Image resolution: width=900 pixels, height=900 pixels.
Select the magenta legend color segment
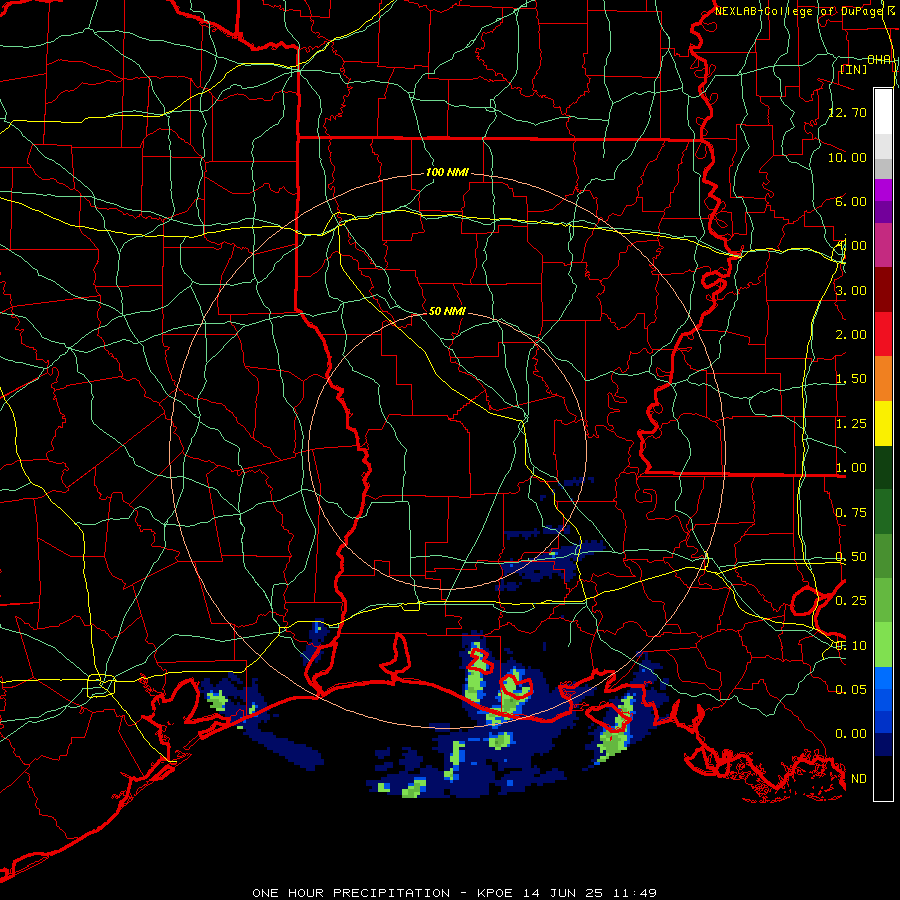tap(883, 190)
